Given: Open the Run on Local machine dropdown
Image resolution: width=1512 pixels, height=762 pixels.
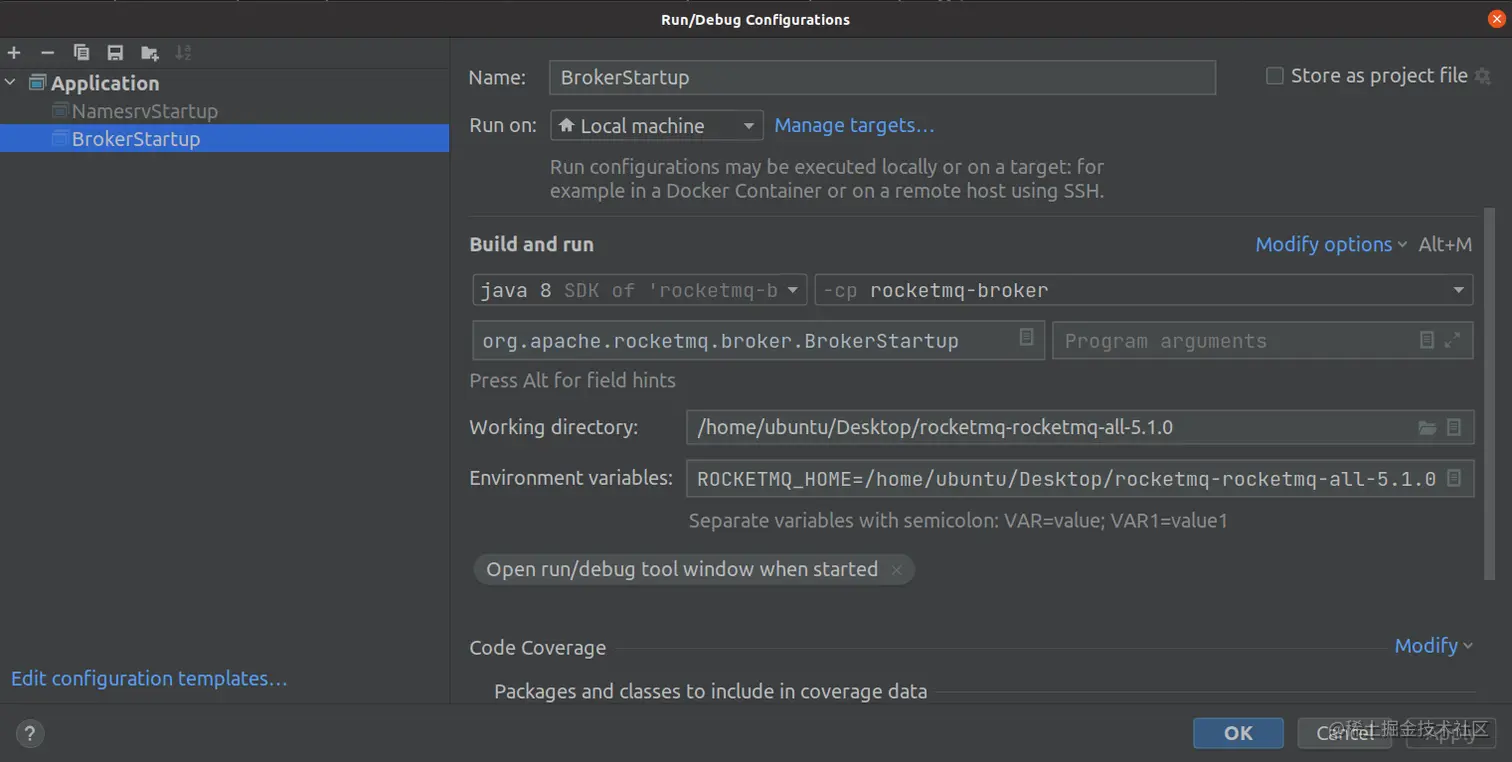Looking at the screenshot, I should click(656, 126).
